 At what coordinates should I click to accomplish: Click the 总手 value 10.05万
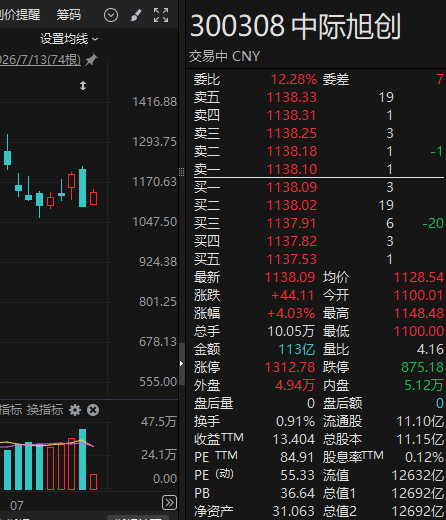pos(291,331)
